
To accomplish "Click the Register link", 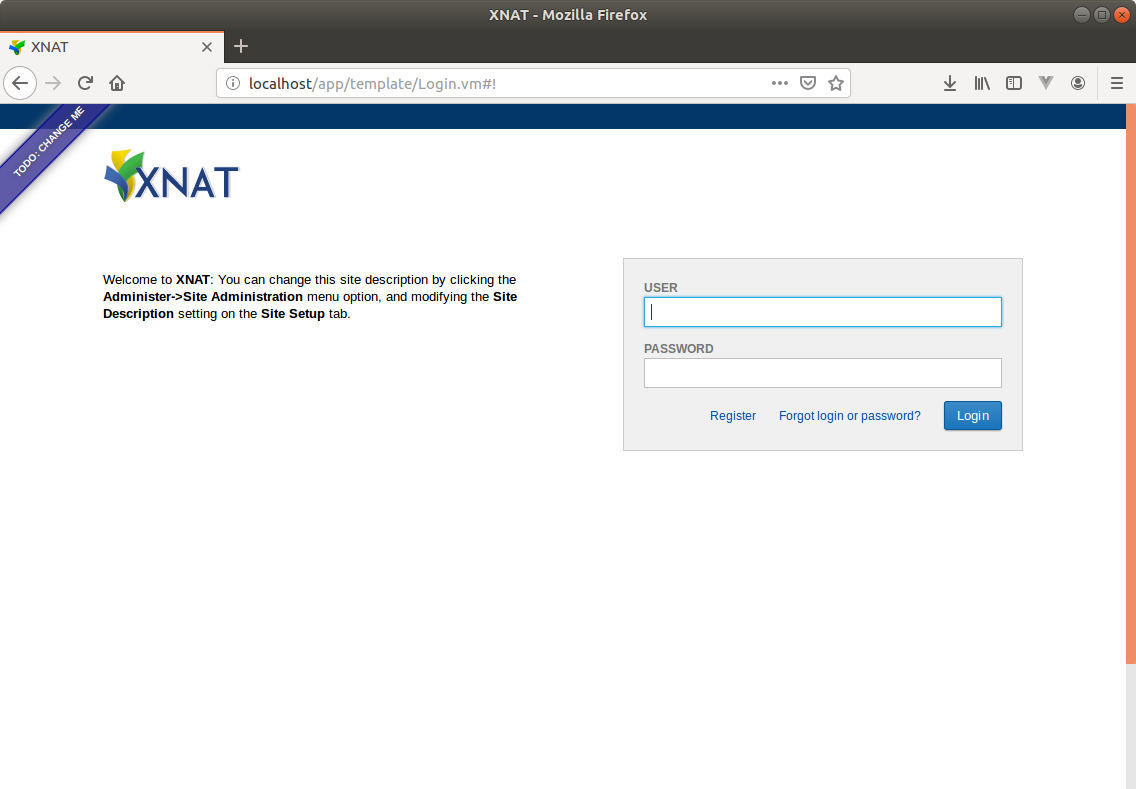I will click(732, 416).
